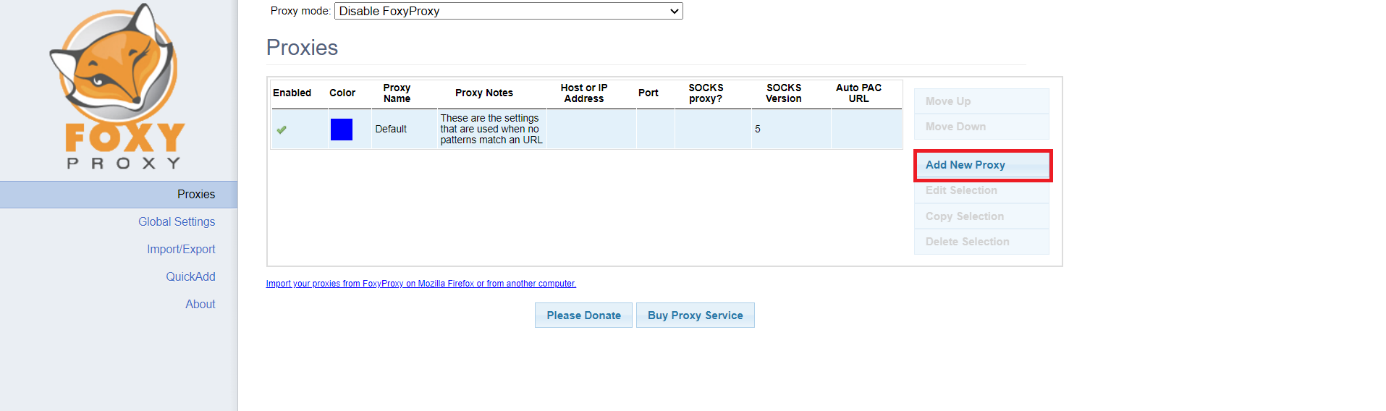Select the Default proxy name cell

pyautogui.click(x=391, y=129)
